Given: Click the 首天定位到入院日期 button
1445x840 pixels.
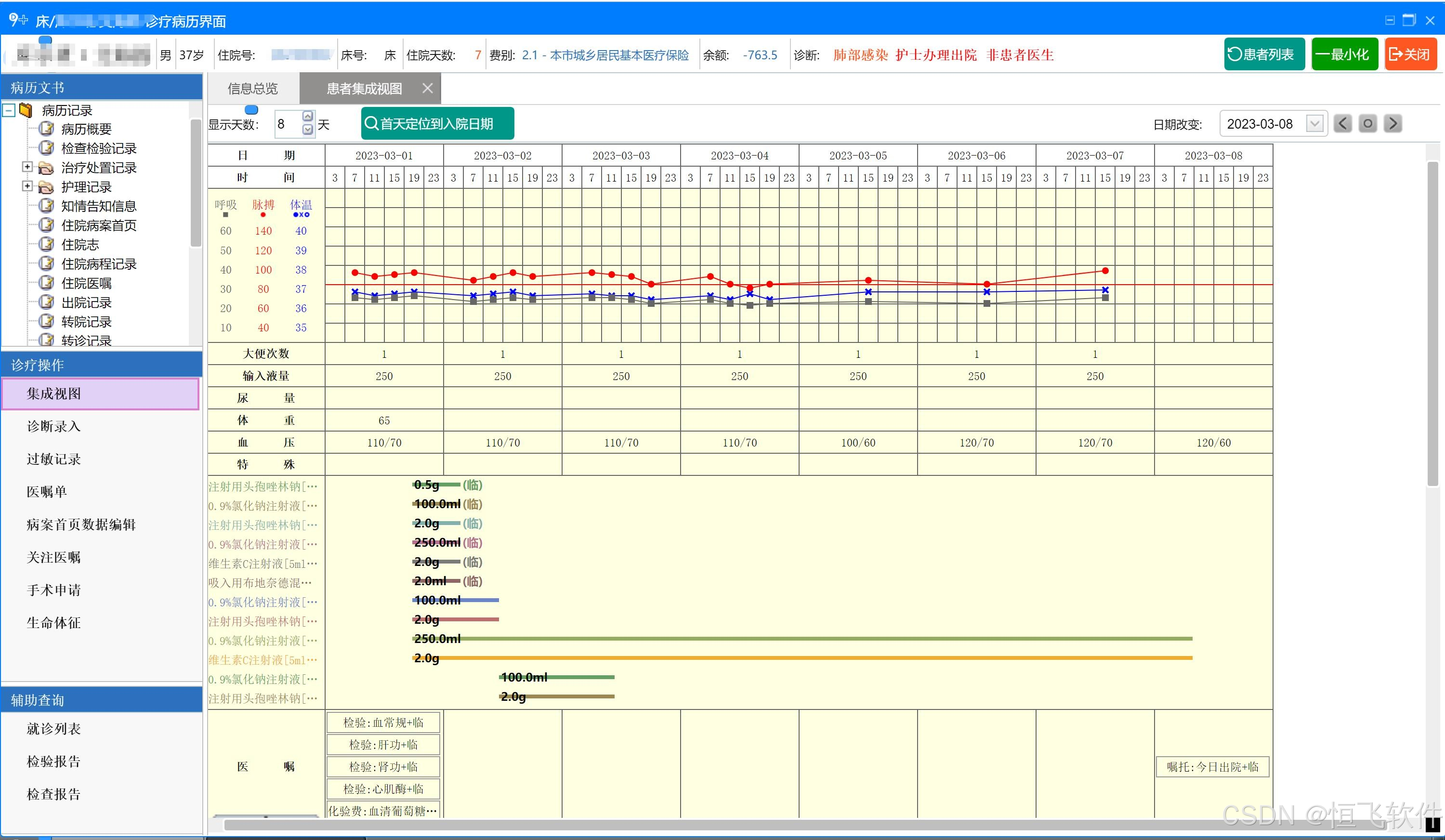Looking at the screenshot, I should point(437,124).
